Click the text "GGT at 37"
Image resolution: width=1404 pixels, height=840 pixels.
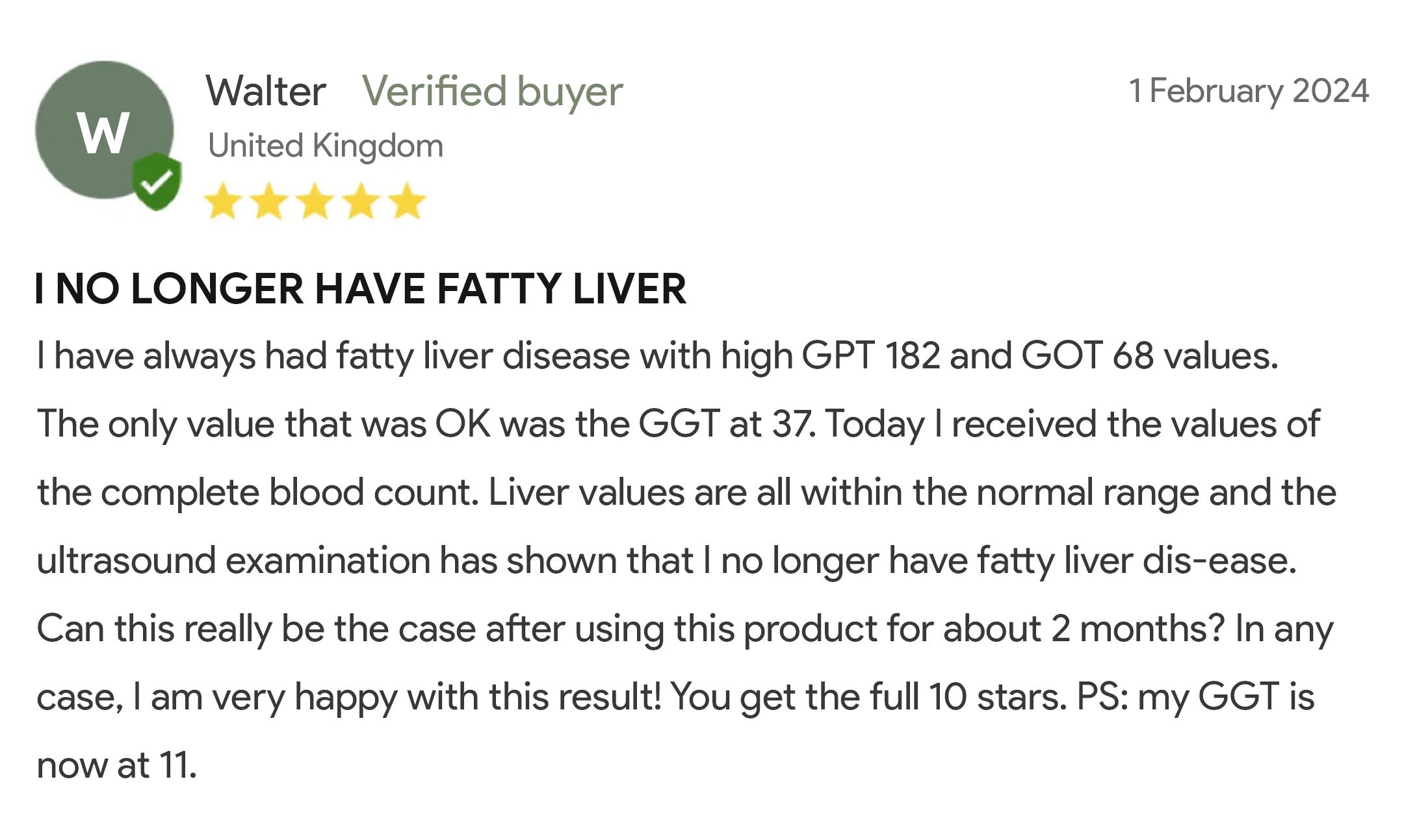pos(725,424)
